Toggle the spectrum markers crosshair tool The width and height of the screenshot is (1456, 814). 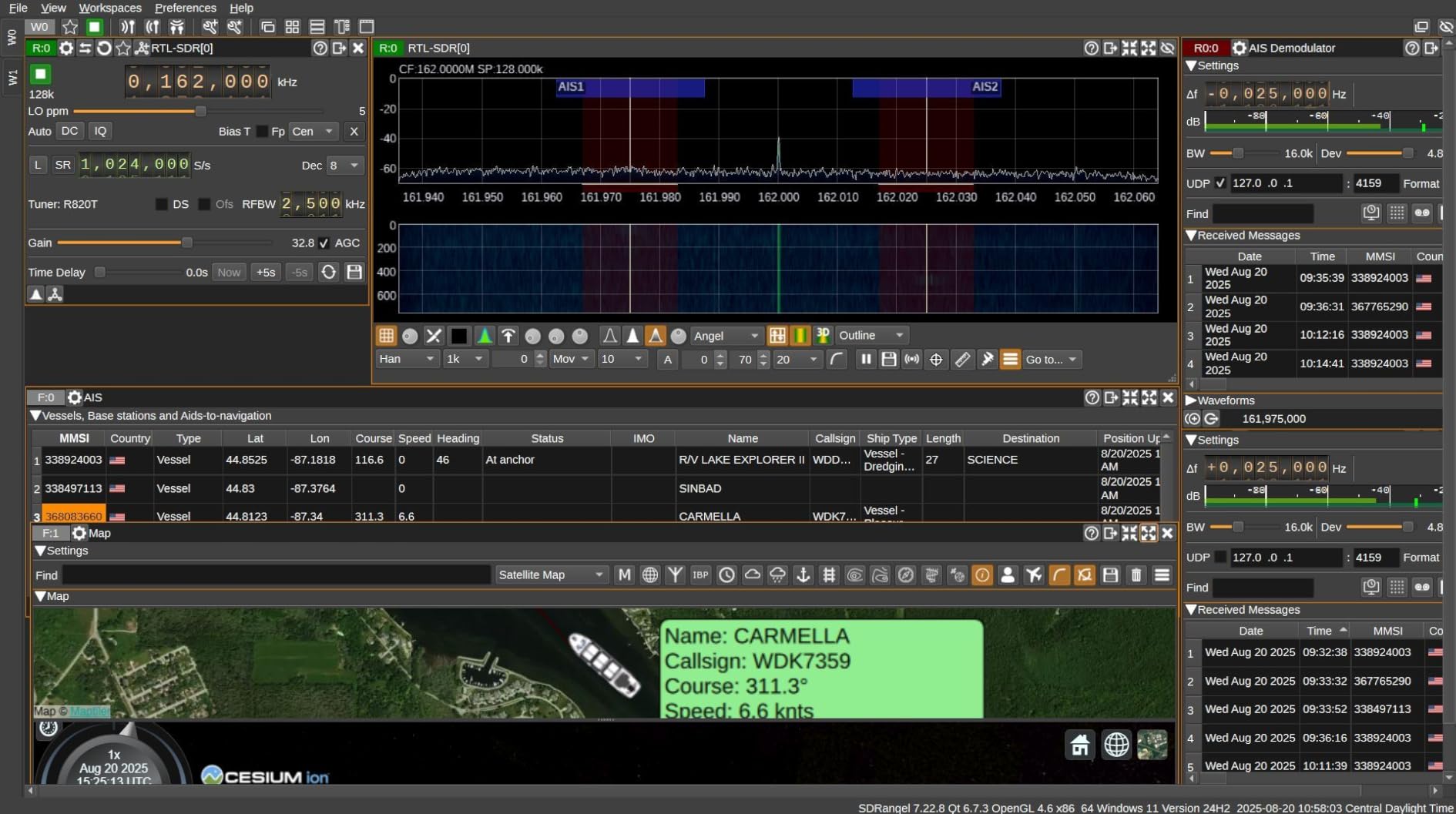pos(936,360)
